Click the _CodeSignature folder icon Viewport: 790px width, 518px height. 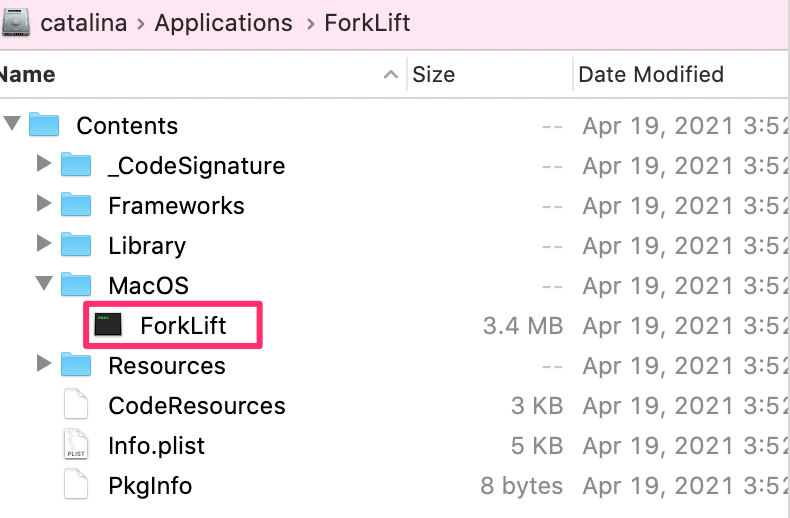pyautogui.click(x=76, y=164)
